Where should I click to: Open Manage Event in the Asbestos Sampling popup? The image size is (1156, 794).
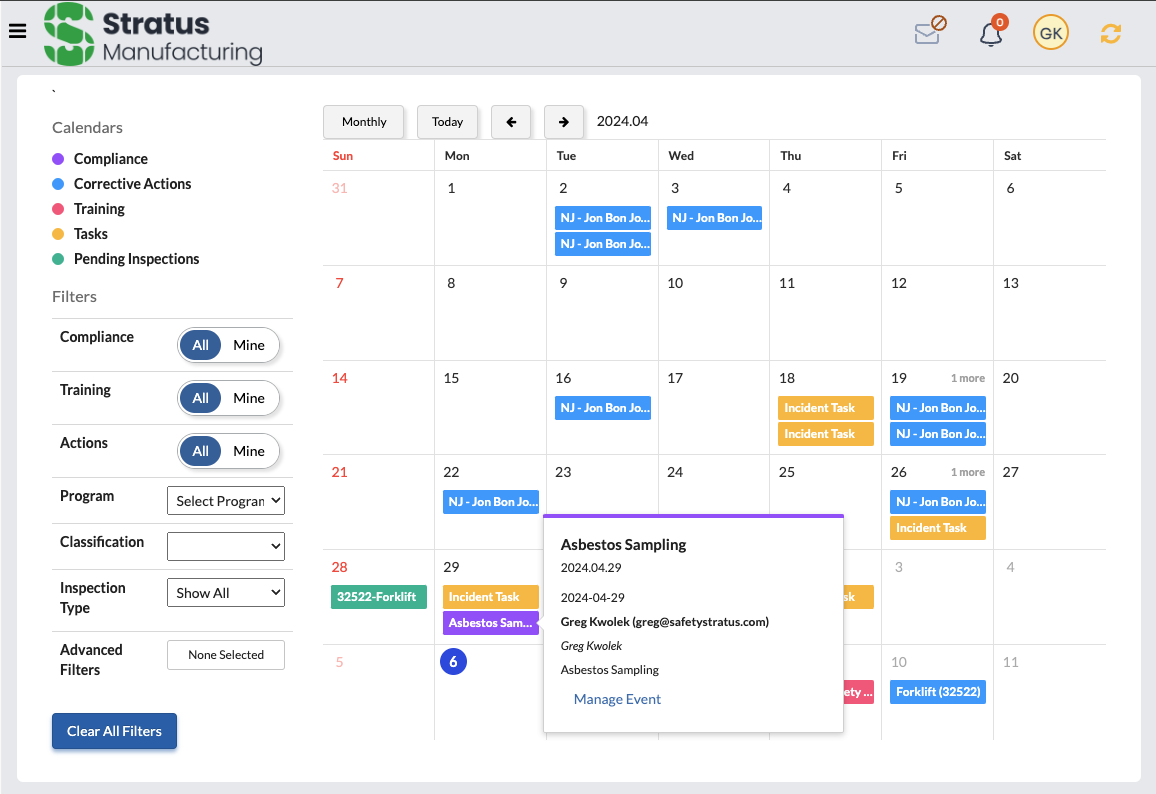tap(617, 699)
